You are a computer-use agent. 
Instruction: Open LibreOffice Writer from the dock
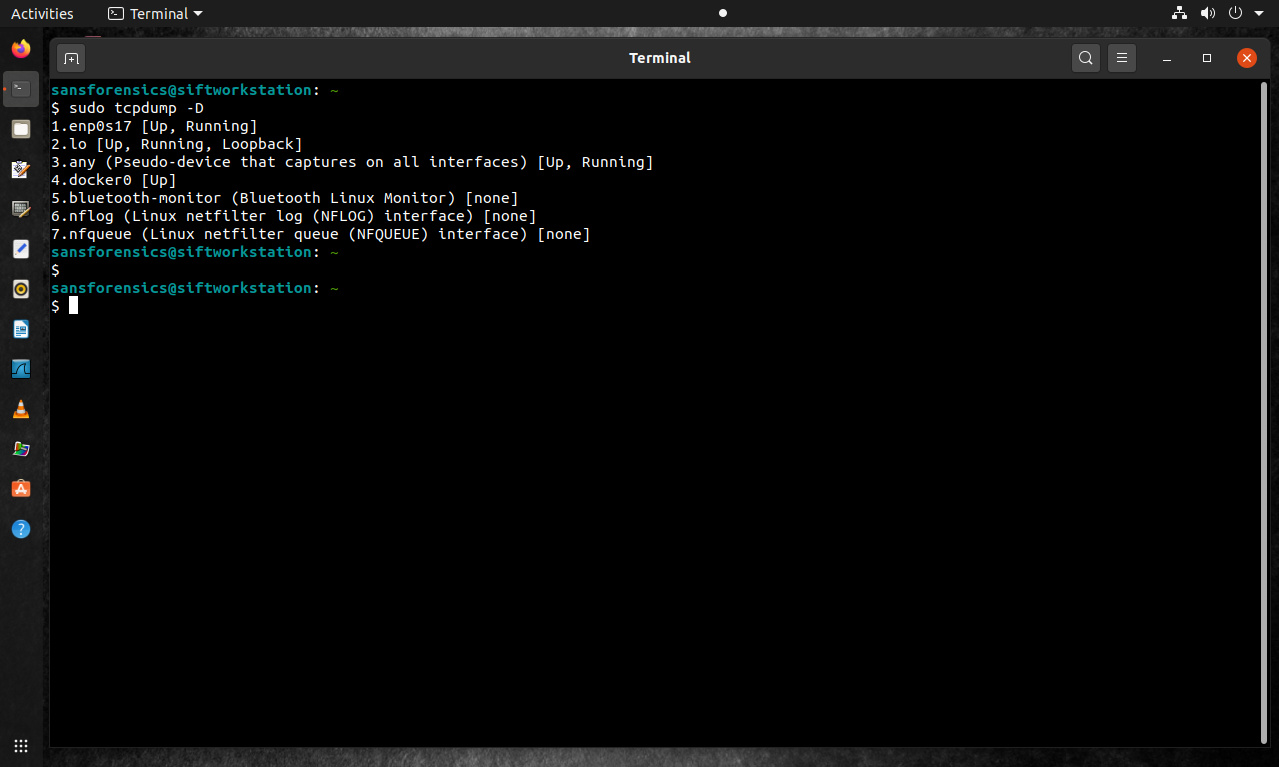(21, 329)
